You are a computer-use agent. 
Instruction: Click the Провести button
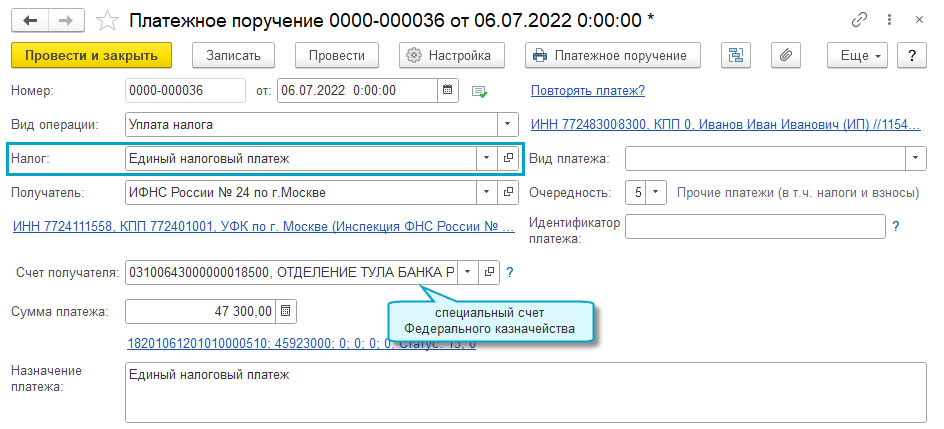click(x=337, y=55)
